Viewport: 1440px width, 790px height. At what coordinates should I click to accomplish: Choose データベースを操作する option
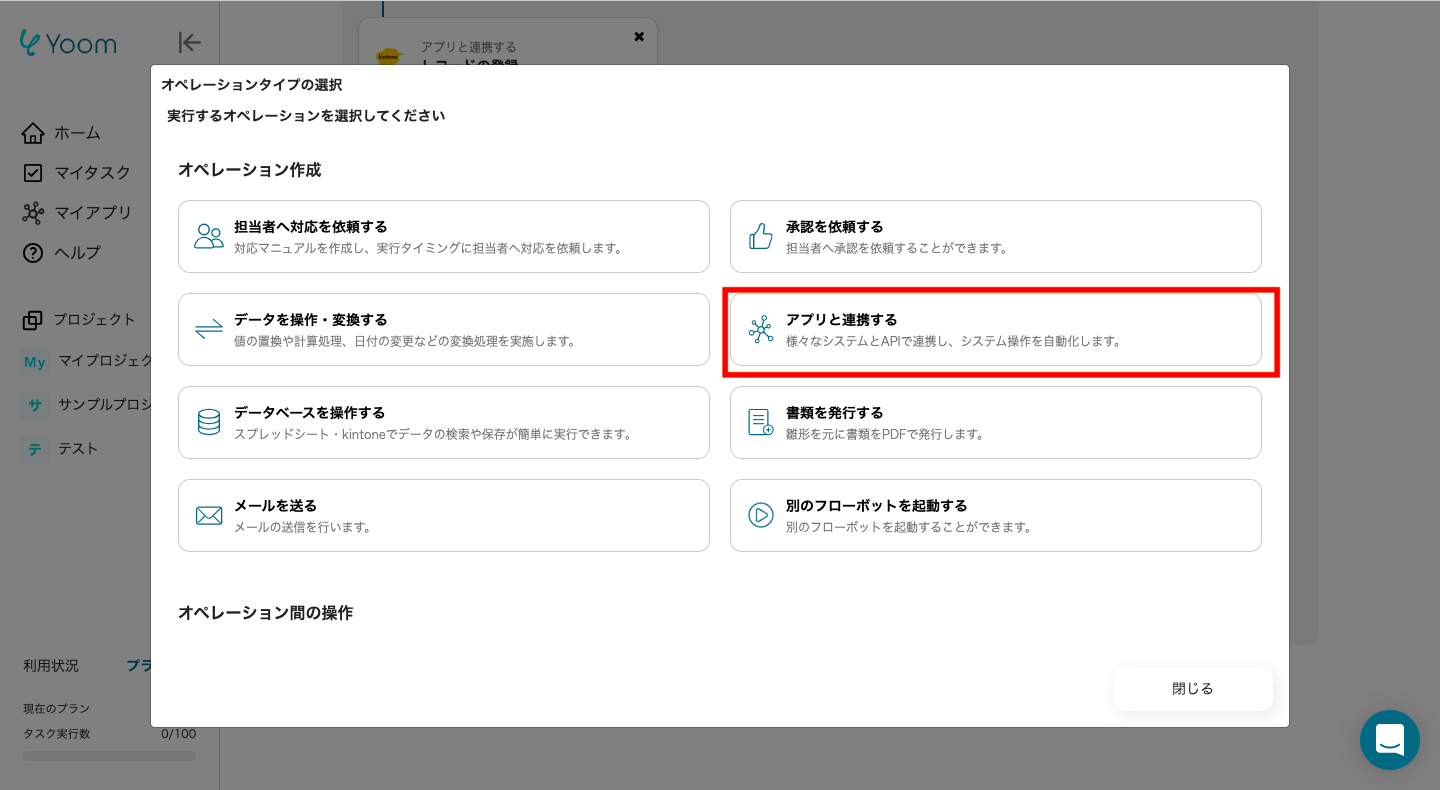(x=443, y=422)
